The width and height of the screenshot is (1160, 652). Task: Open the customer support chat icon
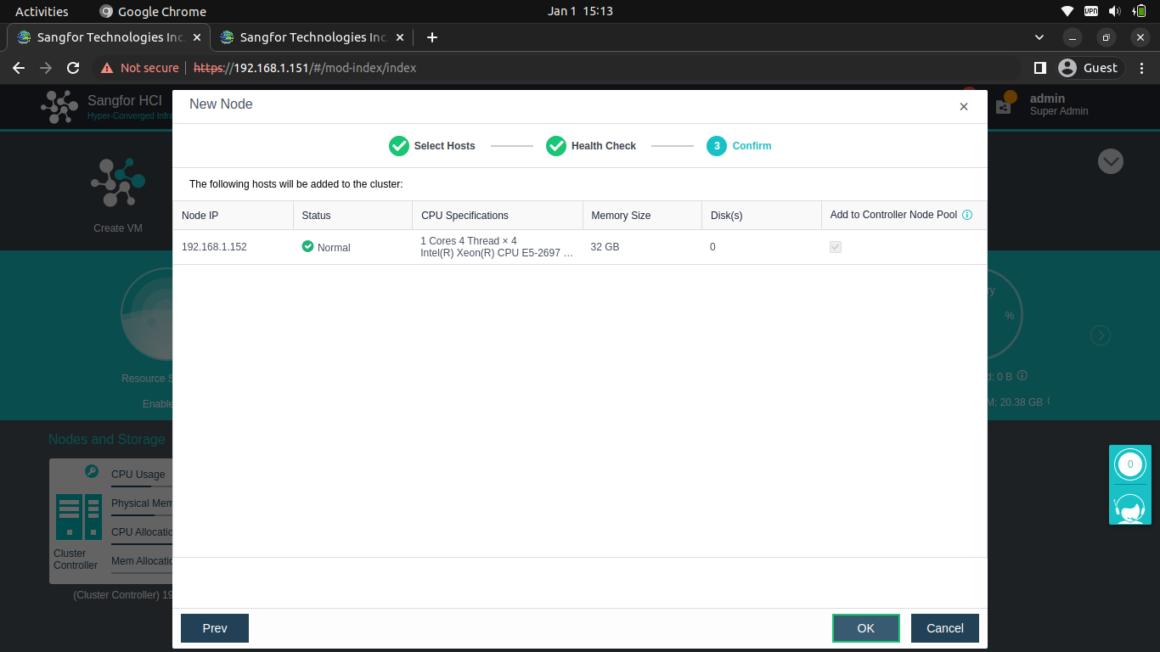[1130, 508]
